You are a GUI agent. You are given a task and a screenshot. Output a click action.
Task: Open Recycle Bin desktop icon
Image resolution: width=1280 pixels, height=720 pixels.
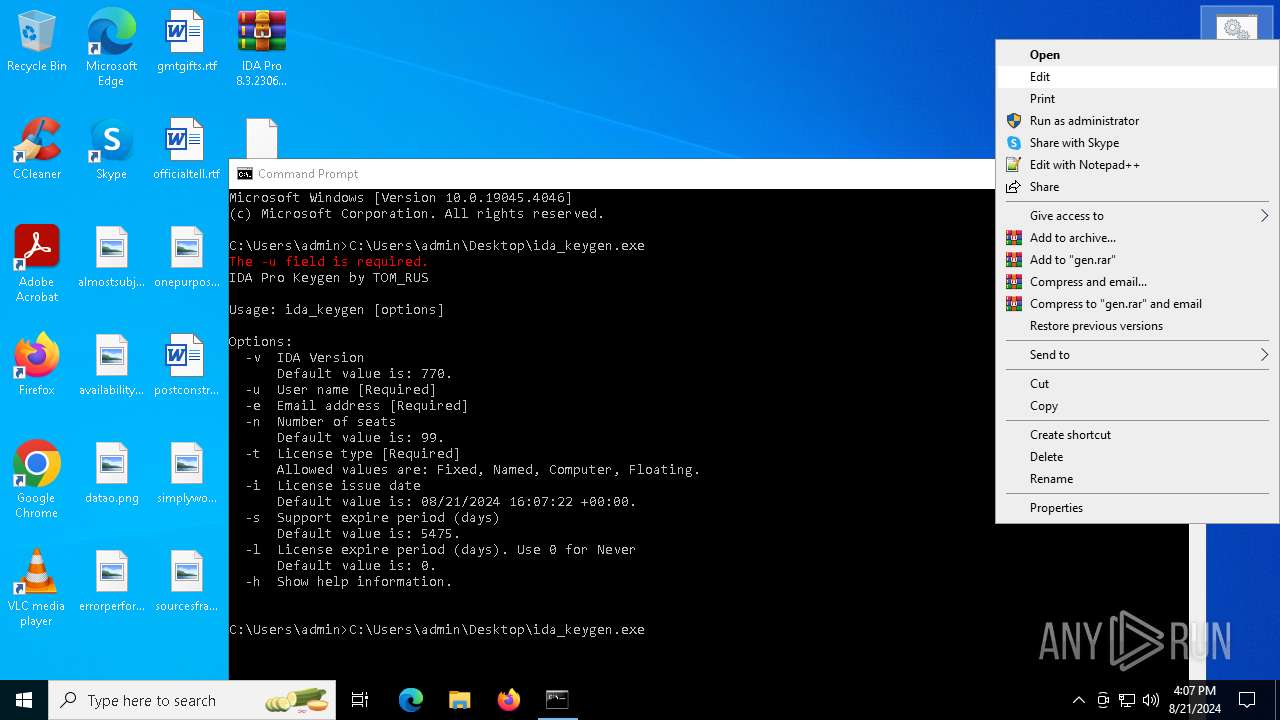point(37,40)
